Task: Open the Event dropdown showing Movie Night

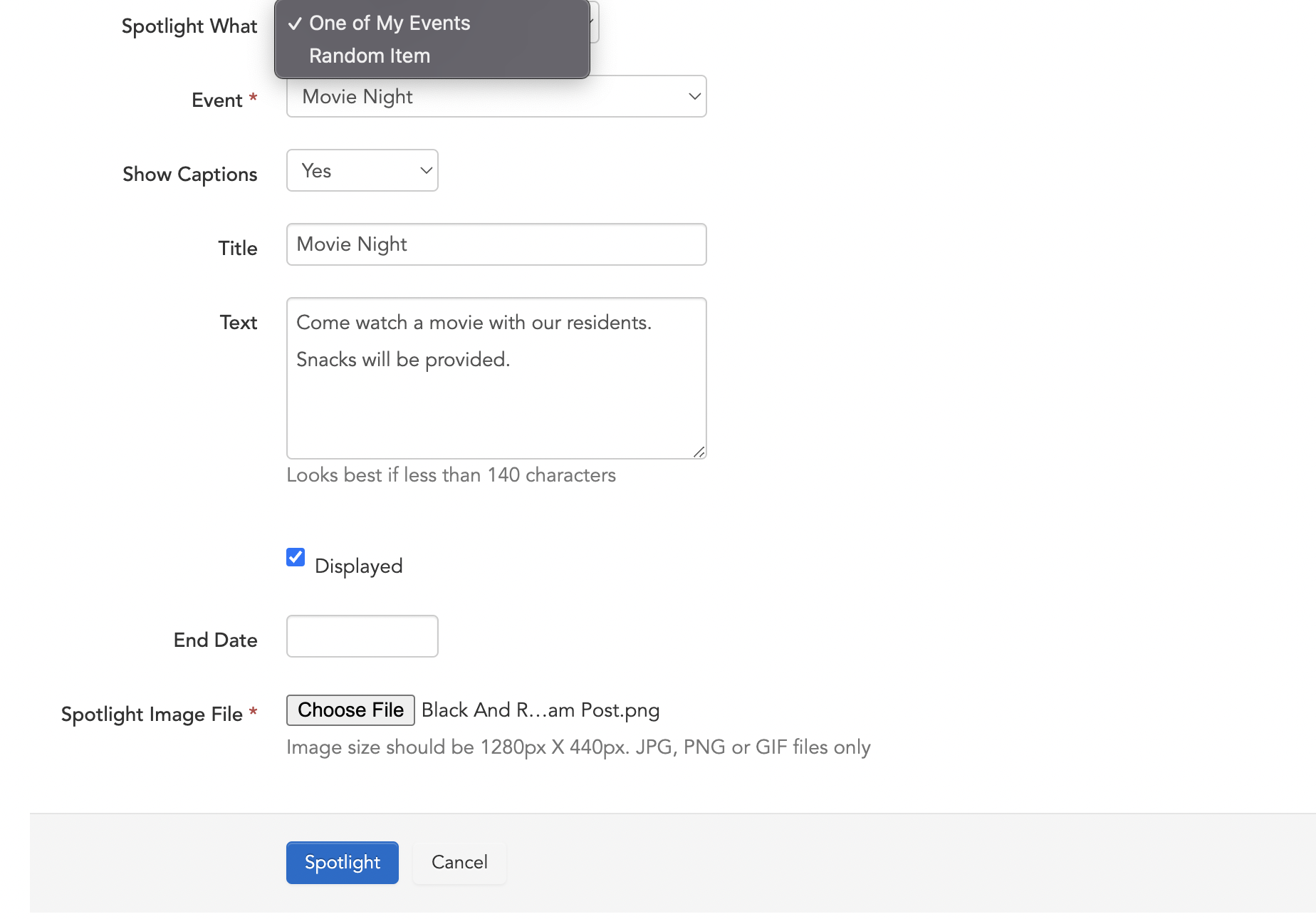Action: pos(496,96)
